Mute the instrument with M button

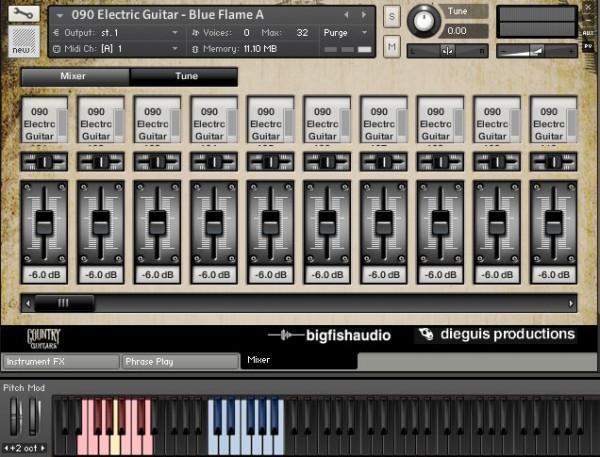[x=392, y=45]
